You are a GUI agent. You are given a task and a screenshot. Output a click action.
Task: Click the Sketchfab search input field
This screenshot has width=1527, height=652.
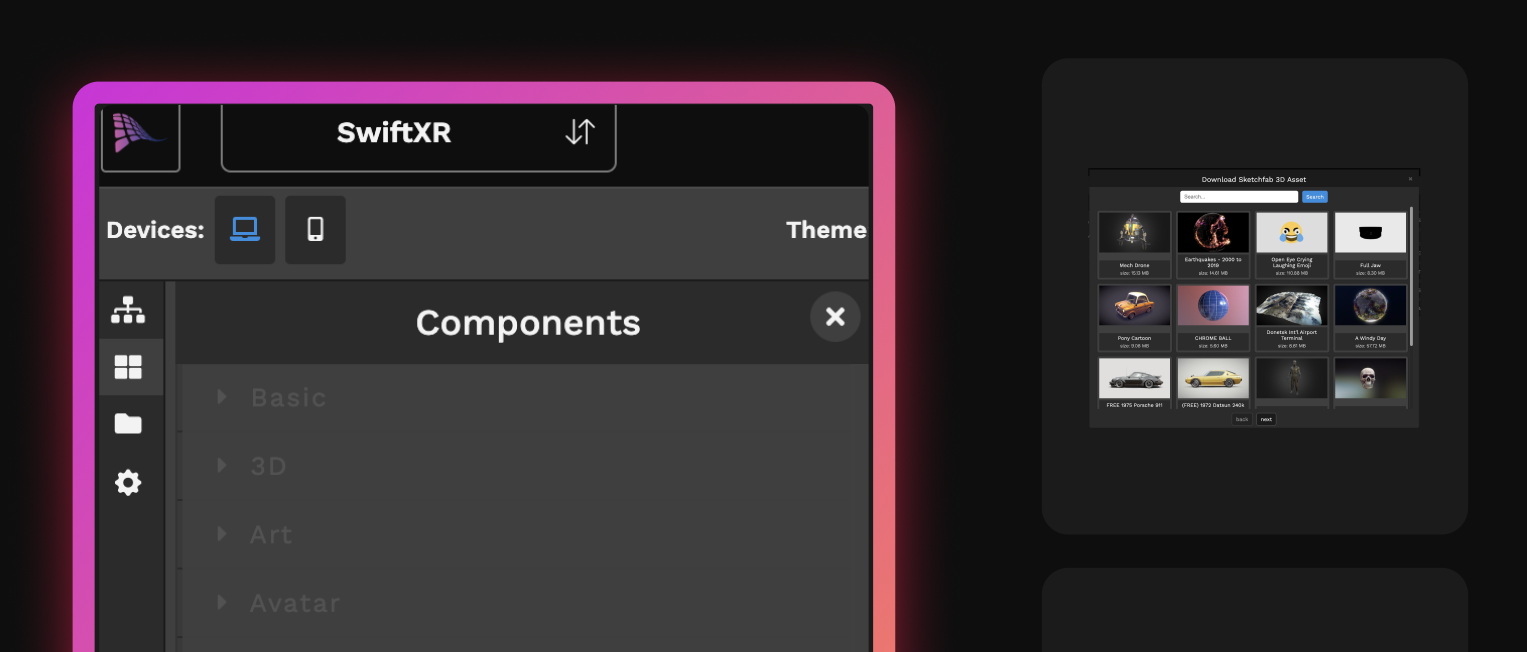click(x=1239, y=197)
